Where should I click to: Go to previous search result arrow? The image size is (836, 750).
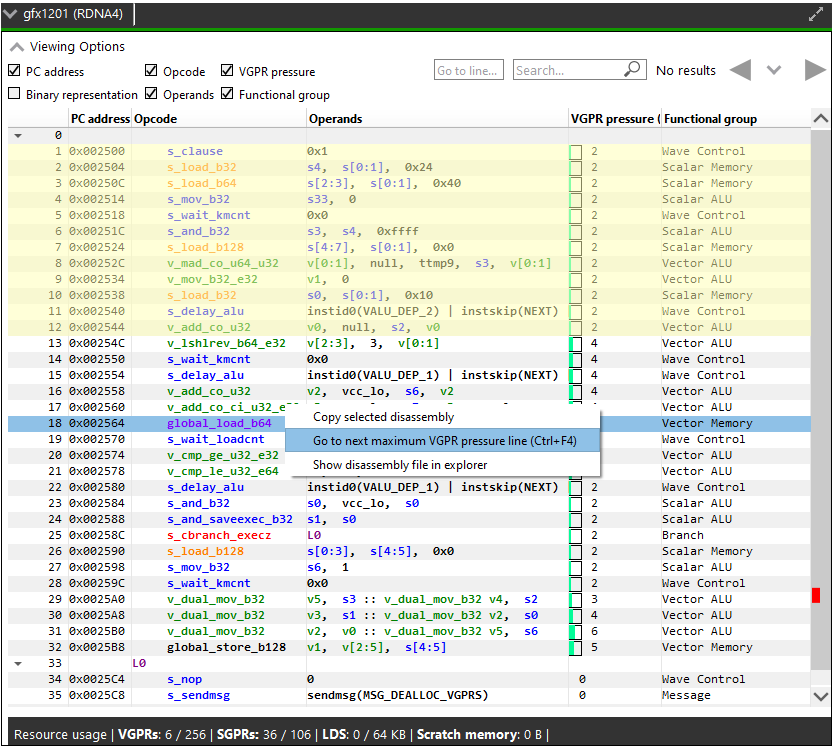(740, 70)
